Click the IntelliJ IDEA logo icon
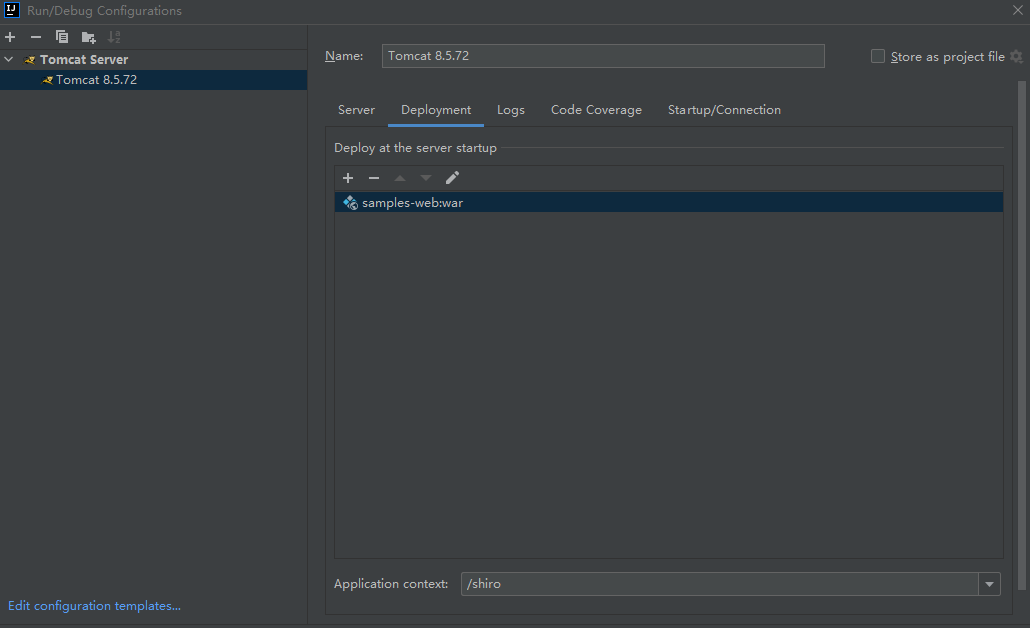The height and width of the screenshot is (628, 1030). click(12, 10)
